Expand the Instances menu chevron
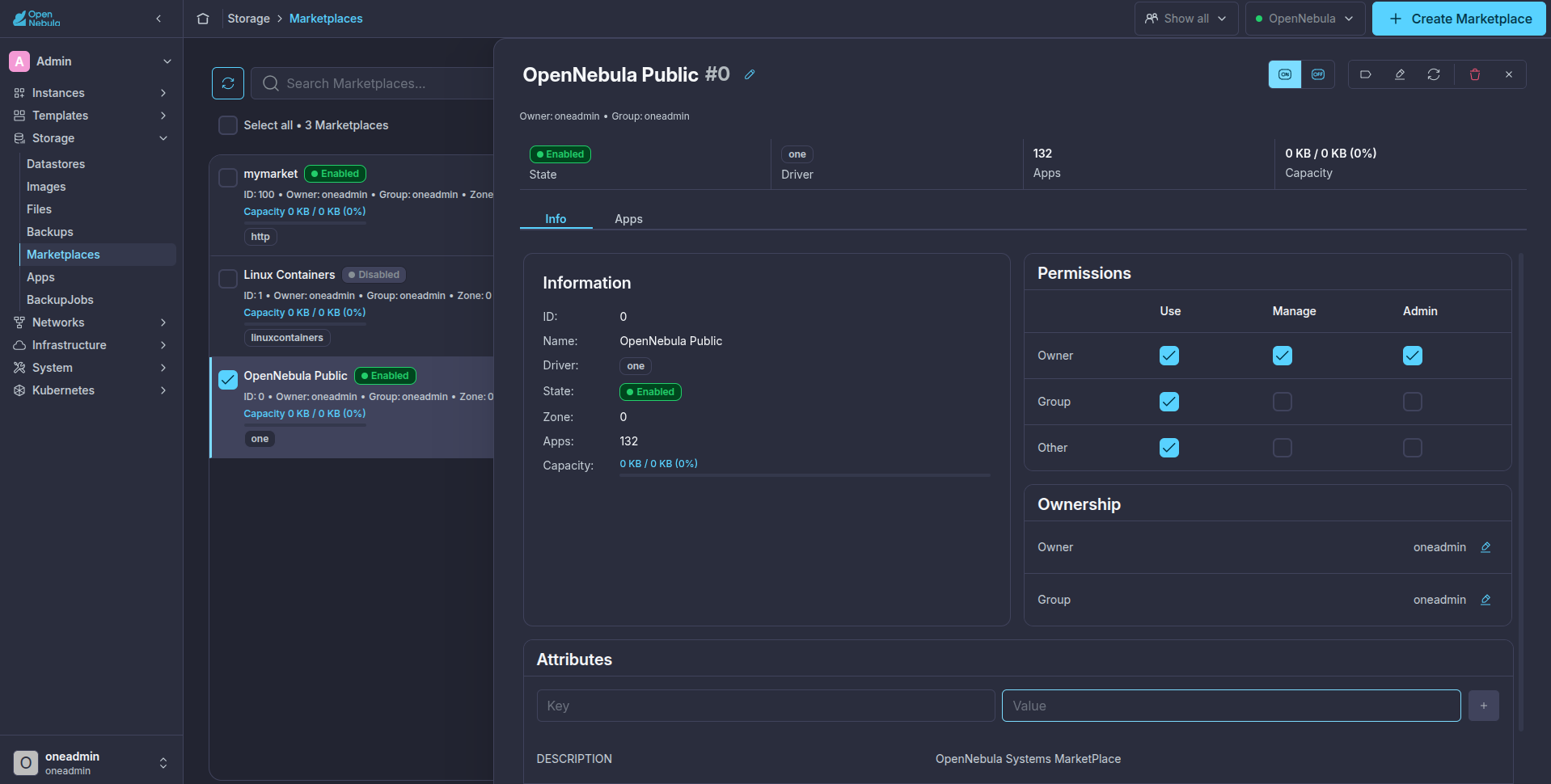 point(163,93)
